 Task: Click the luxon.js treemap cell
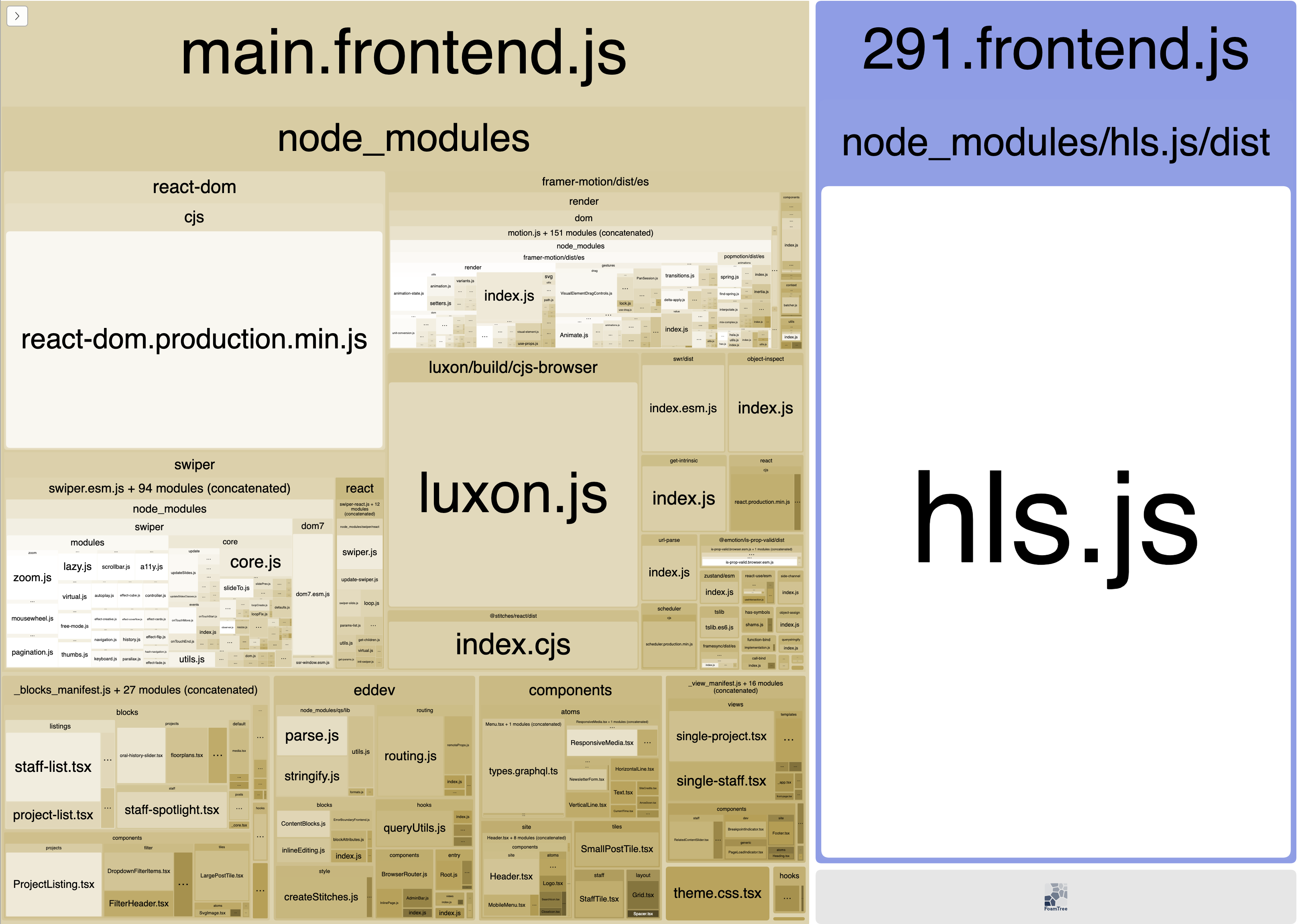[x=513, y=494]
